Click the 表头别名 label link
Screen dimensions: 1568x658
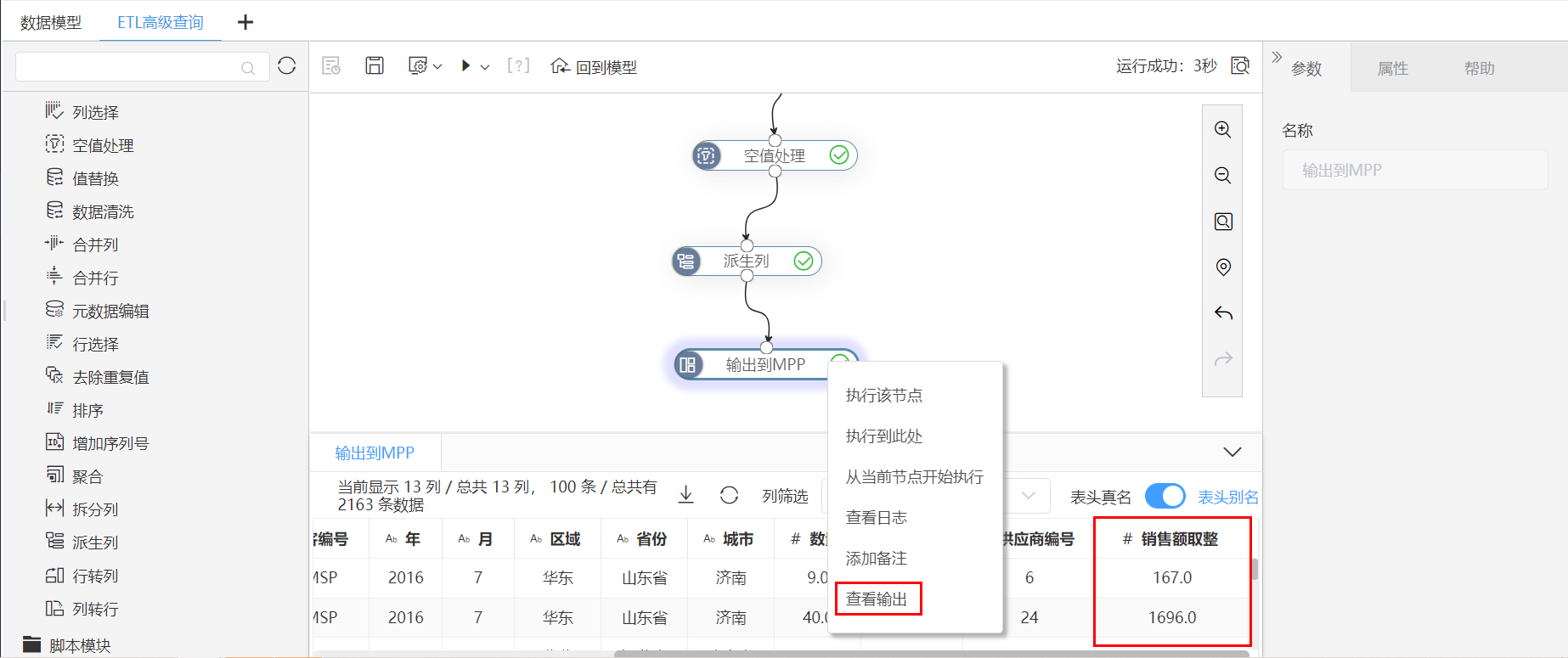point(1228,497)
